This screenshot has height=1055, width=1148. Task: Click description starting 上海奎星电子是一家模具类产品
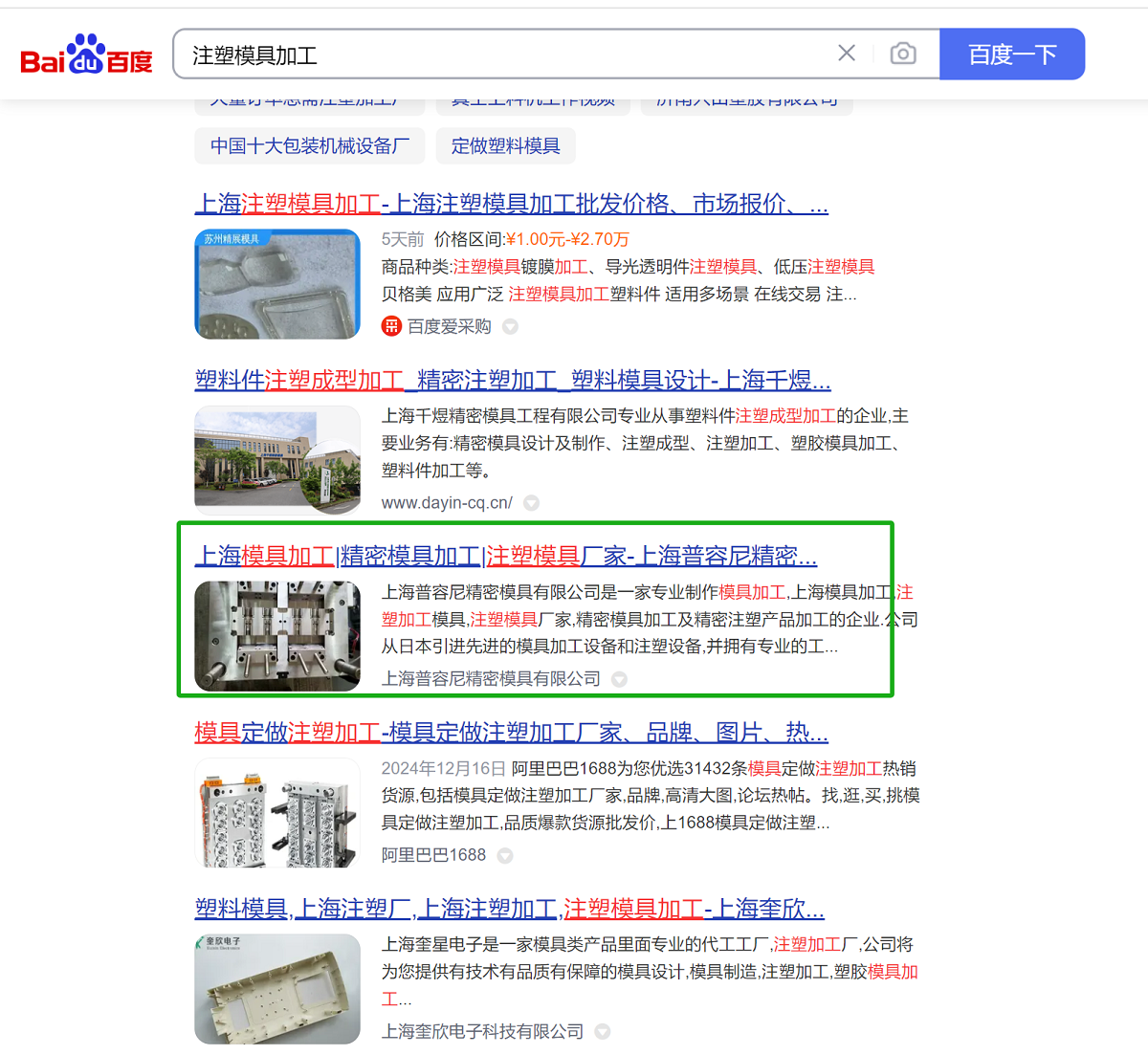pos(650,972)
